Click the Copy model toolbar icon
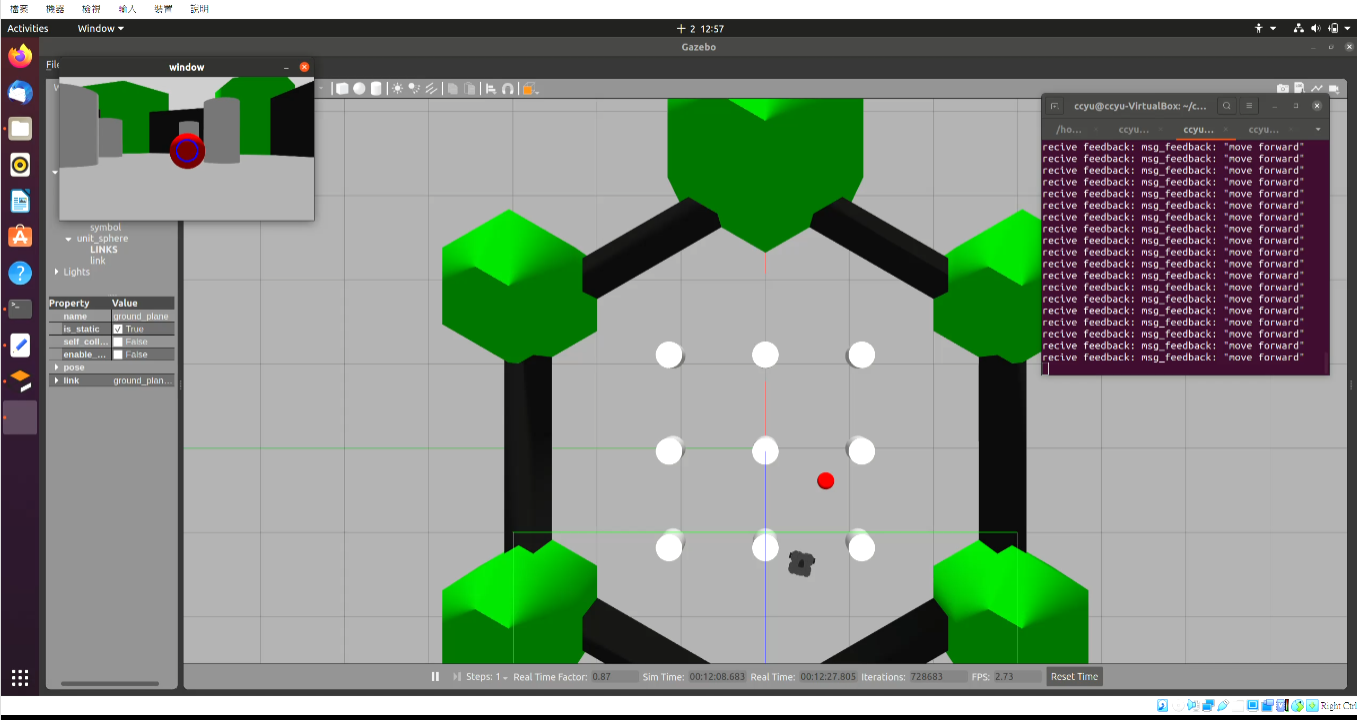 tap(452, 88)
